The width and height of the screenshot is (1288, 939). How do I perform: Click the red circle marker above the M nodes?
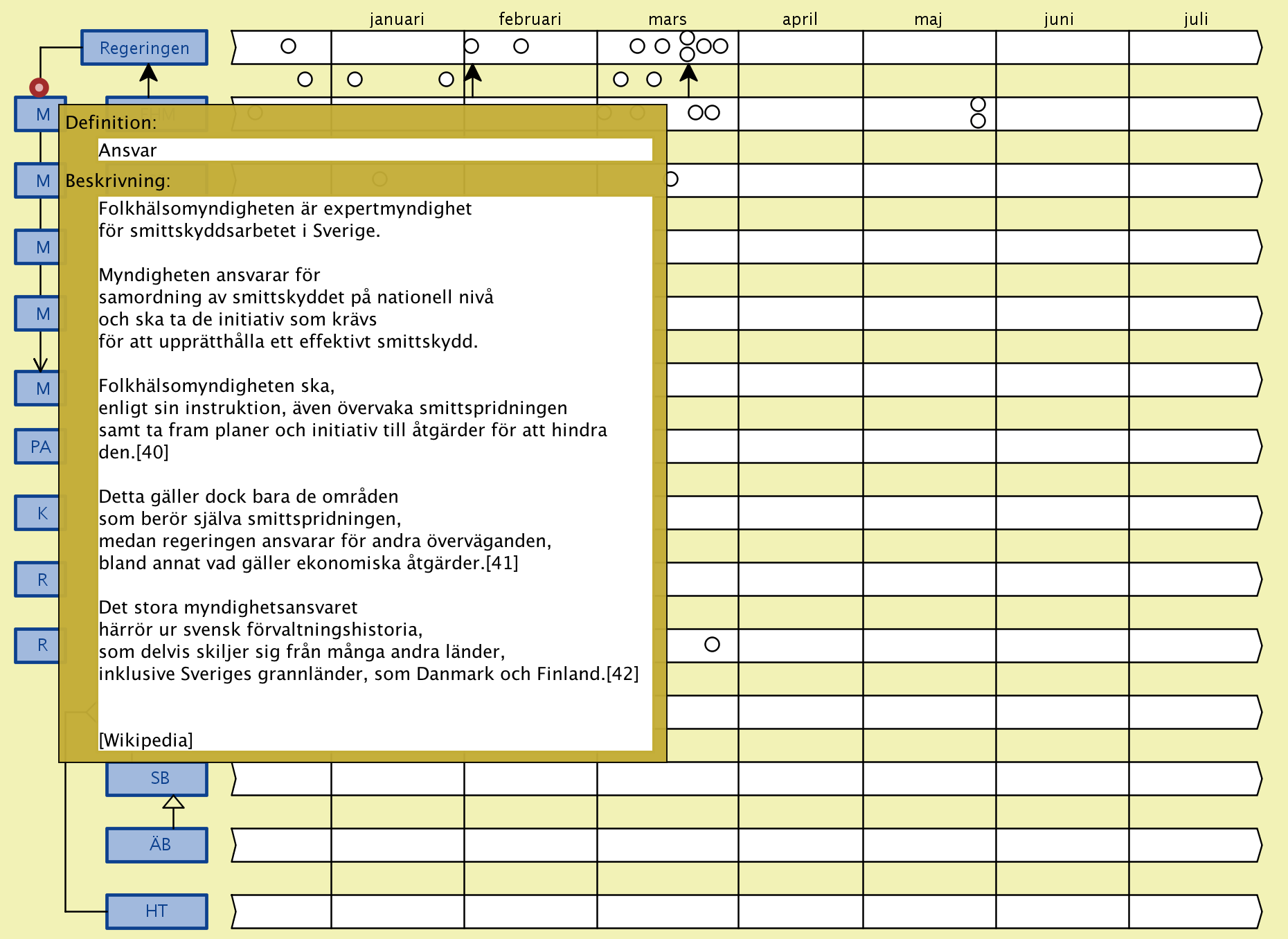pyautogui.click(x=39, y=87)
